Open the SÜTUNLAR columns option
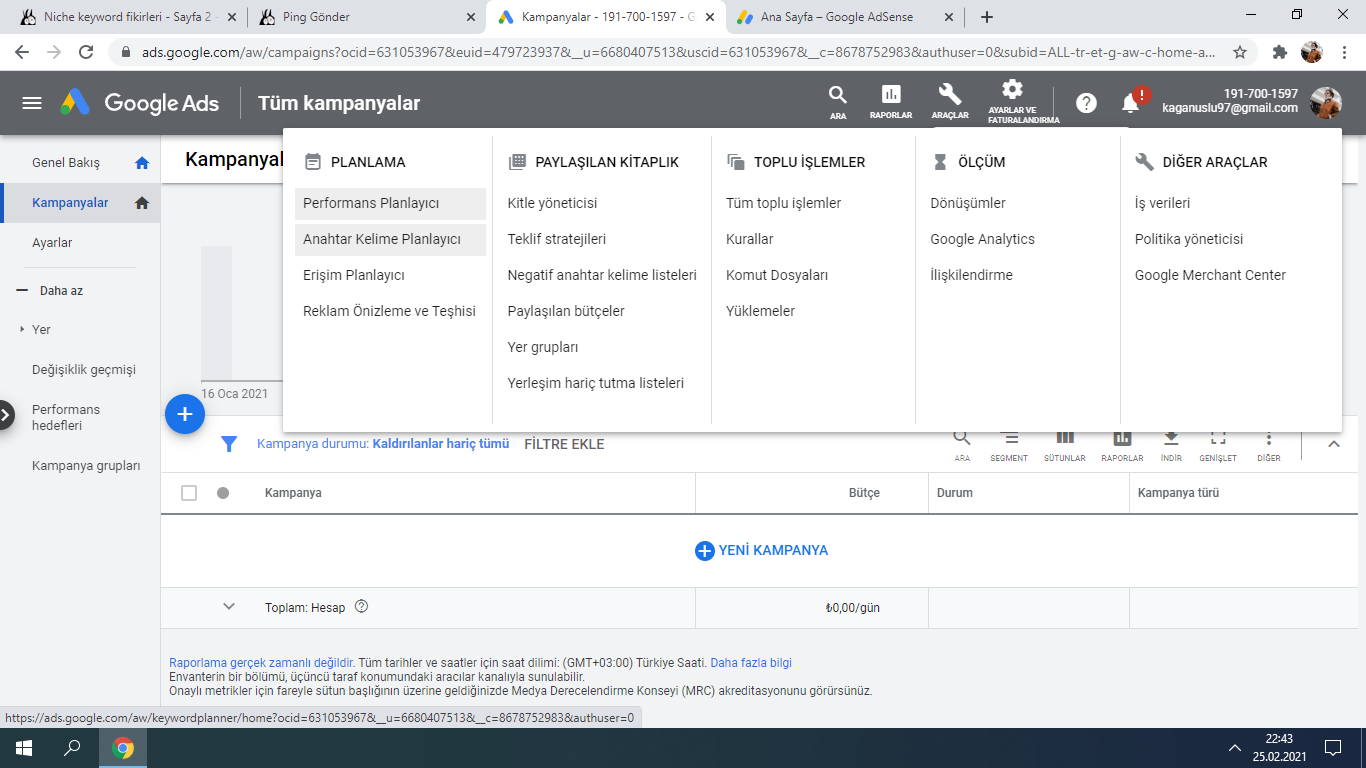The image size is (1366, 768). coord(1065,446)
